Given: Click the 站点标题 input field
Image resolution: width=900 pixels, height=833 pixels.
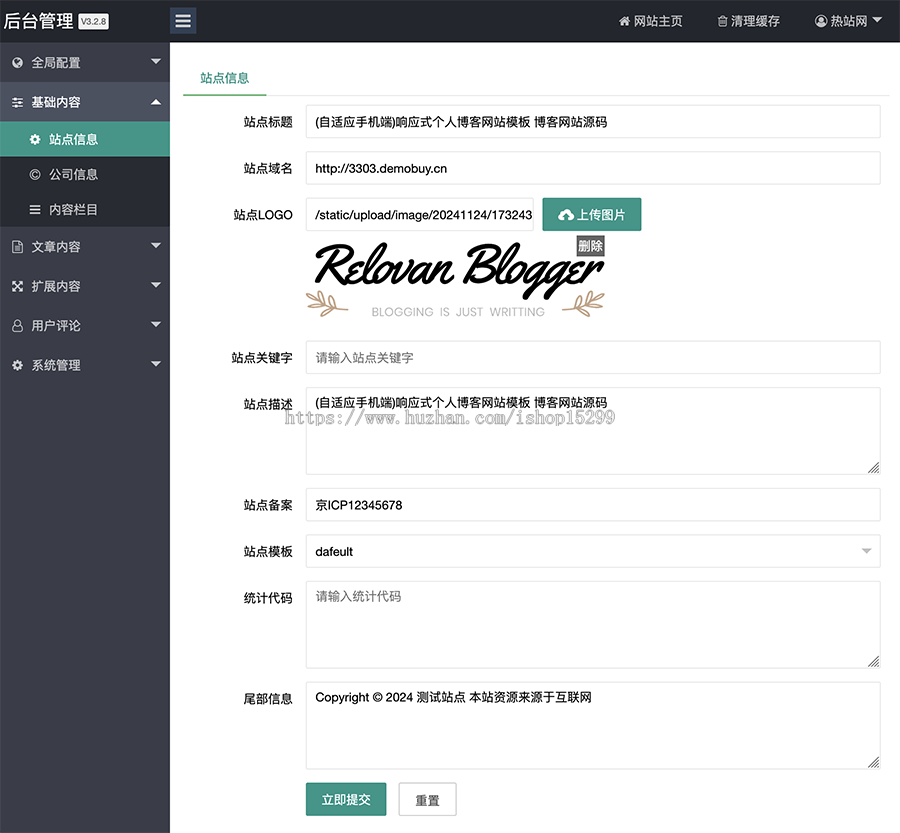Looking at the screenshot, I should tap(593, 122).
